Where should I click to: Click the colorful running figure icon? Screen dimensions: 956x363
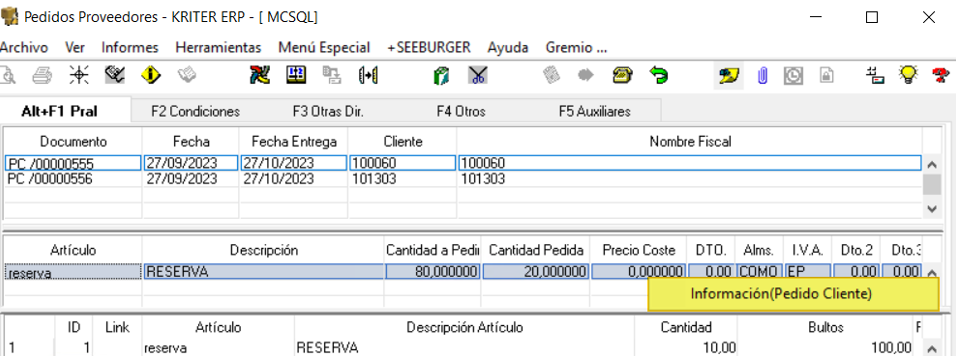pos(260,76)
